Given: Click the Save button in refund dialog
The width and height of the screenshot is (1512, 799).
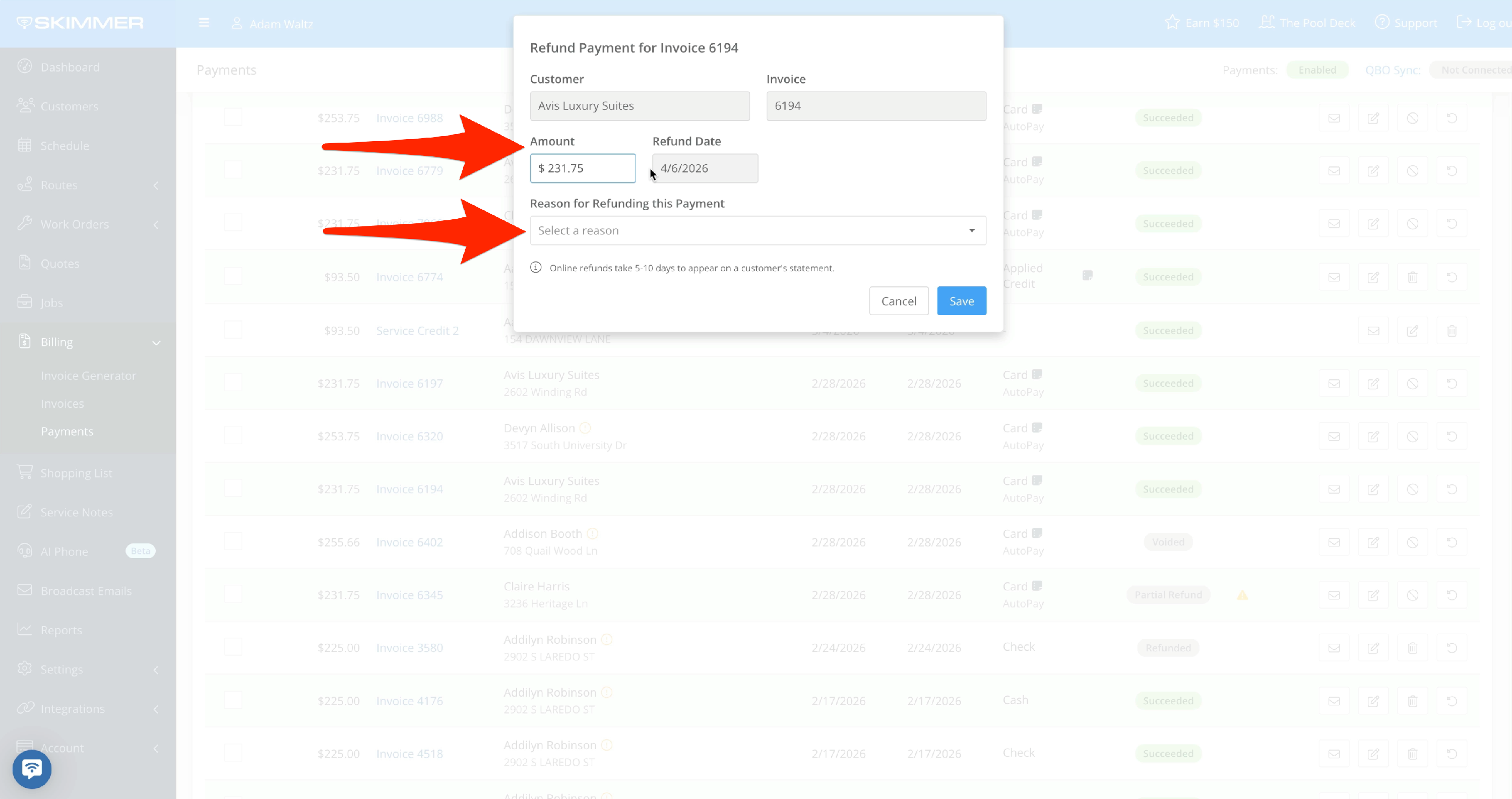Looking at the screenshot, I should coord(961,300).
